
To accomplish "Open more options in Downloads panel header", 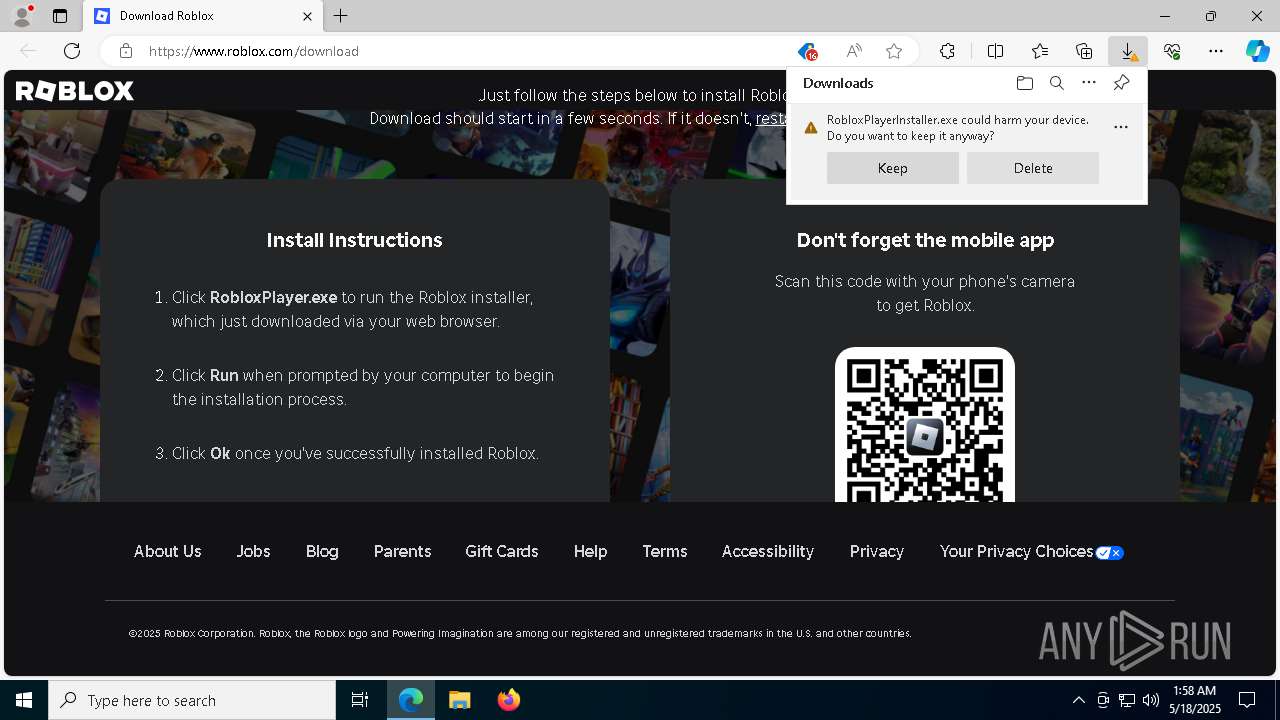I will point(1089,83).
